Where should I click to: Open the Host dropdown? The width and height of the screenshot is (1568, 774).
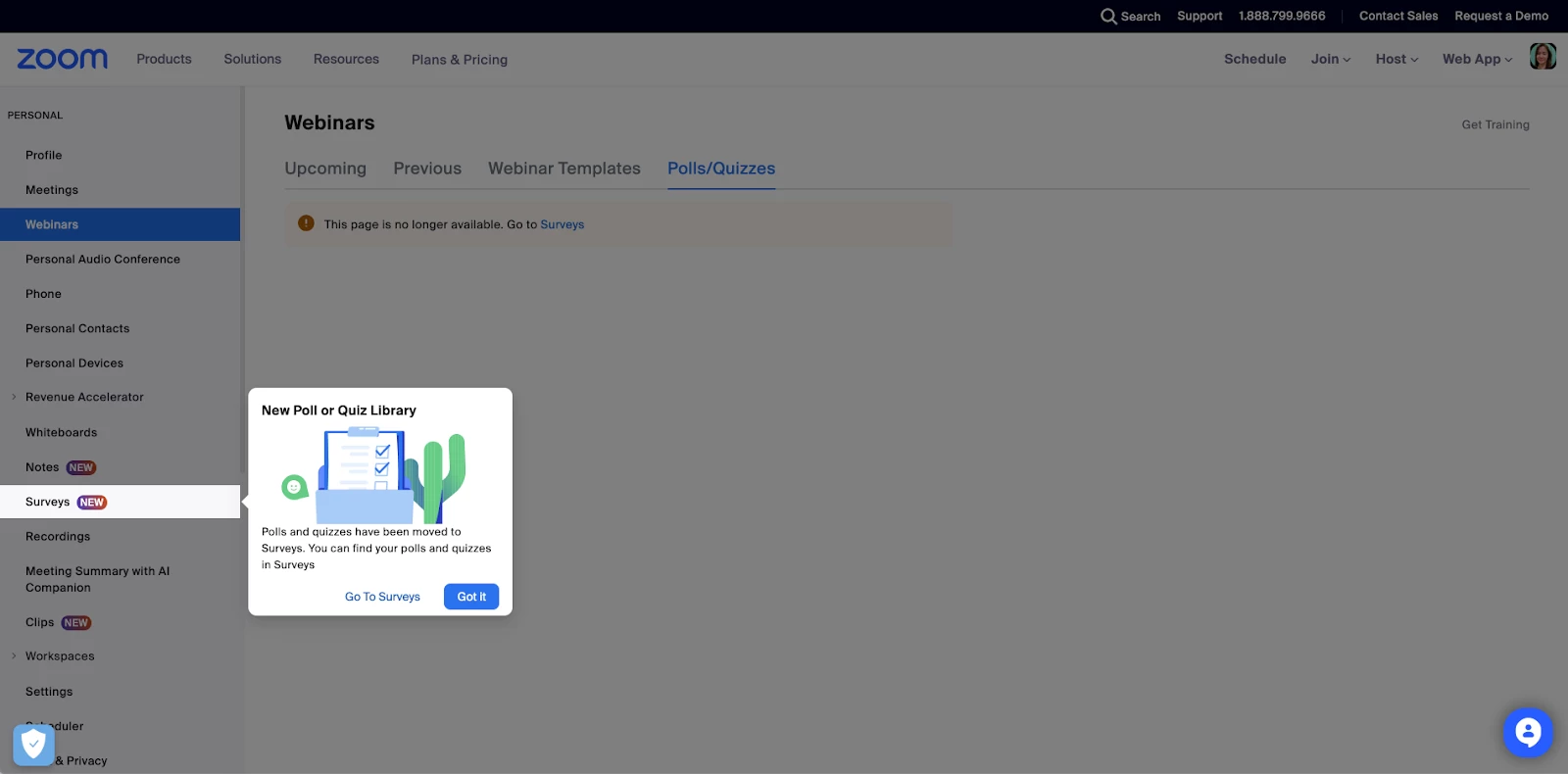[1396, 59]
